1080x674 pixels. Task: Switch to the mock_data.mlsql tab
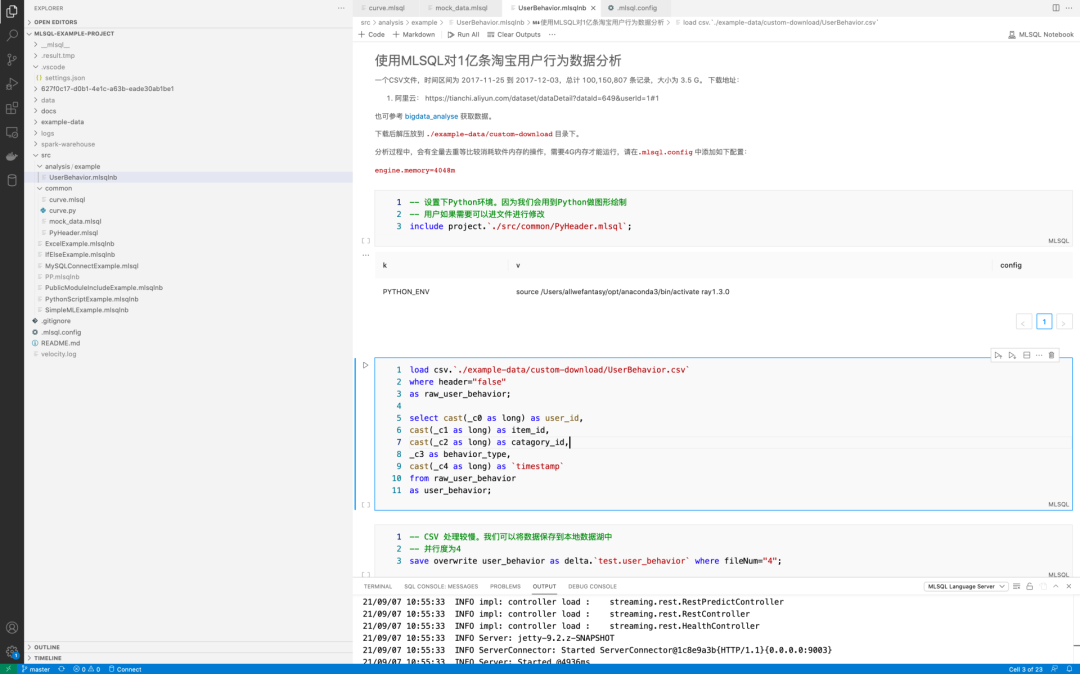coord(461,8)
